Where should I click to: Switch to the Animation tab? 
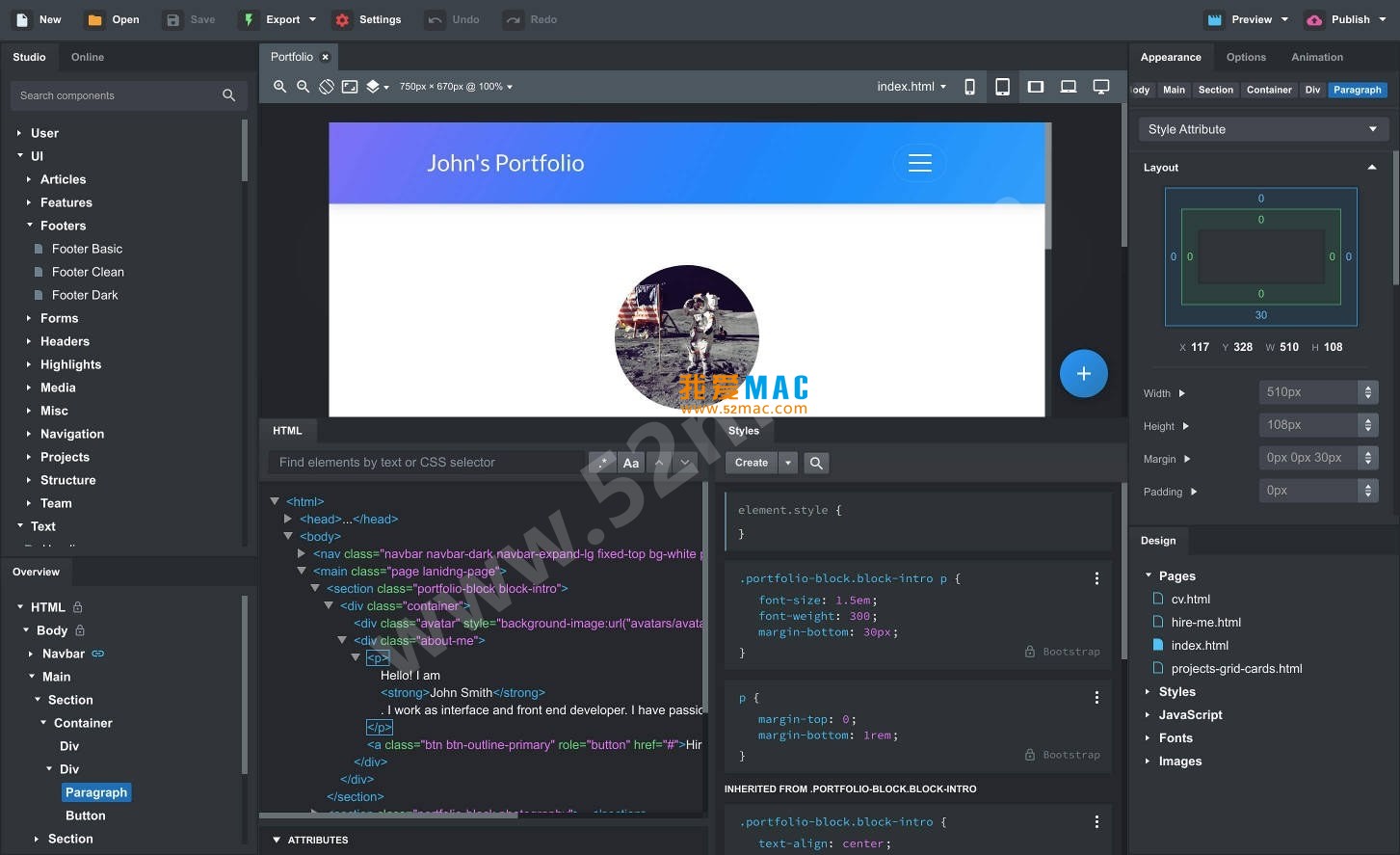coord(1317,57)
